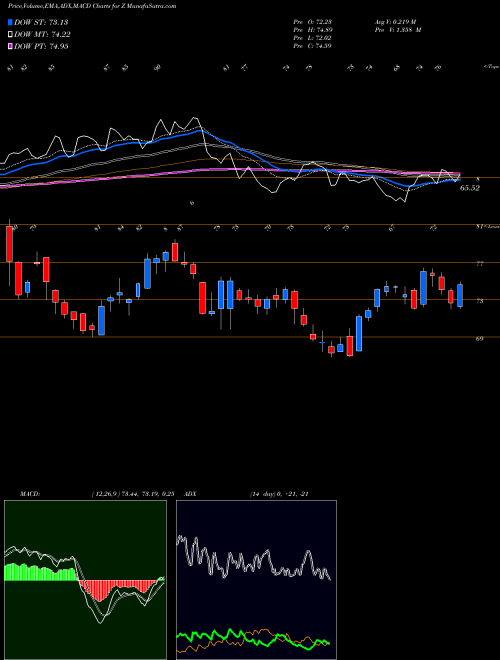The height and width of the screenshot is (660, 500).
Task: Click the ADX (14 day) values text
Action: coord(279,494)
